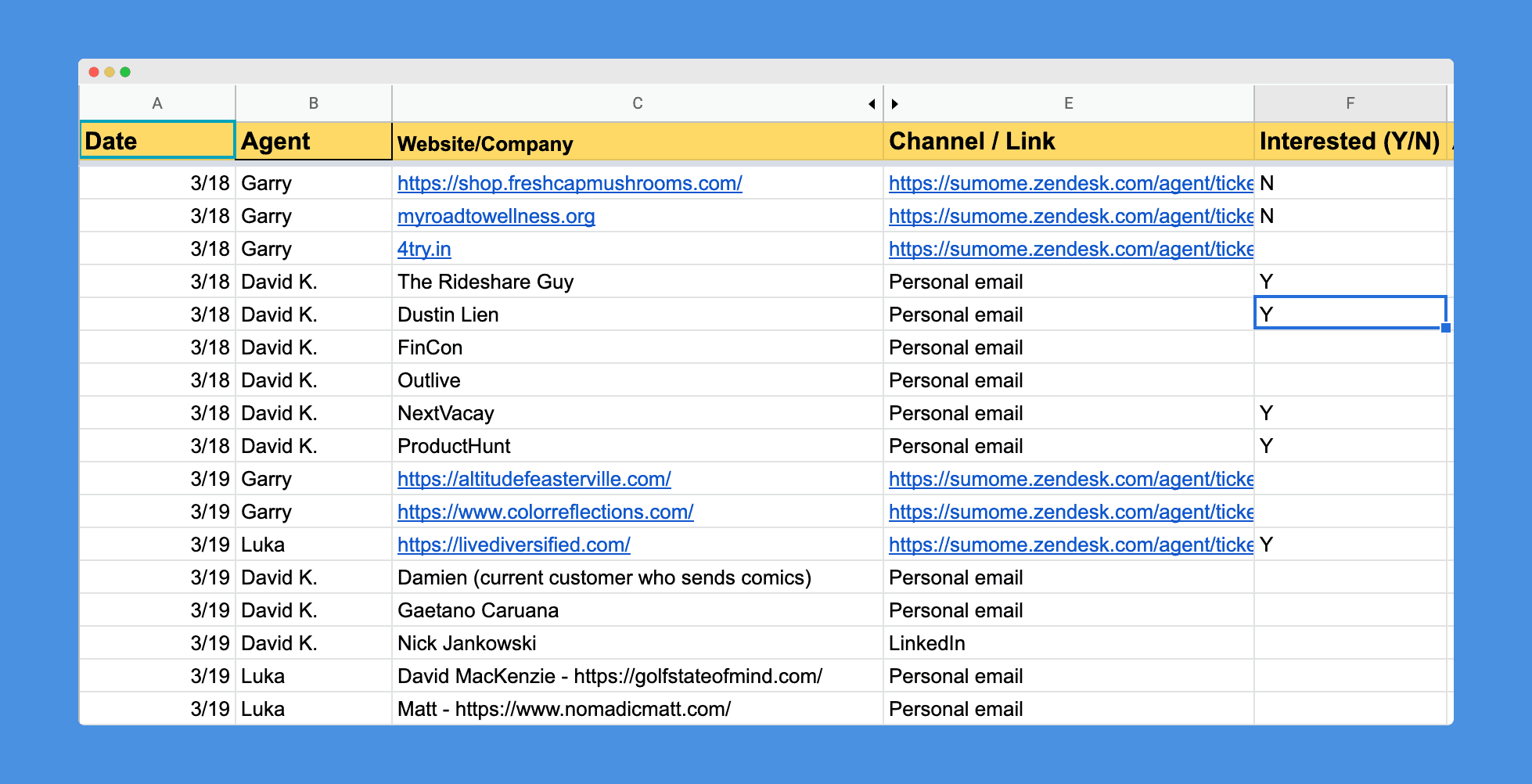Open the shop.freshcapmushrooms.com link
The height and width of the screenshot is (784, 1532).
[x=570, y=183]
